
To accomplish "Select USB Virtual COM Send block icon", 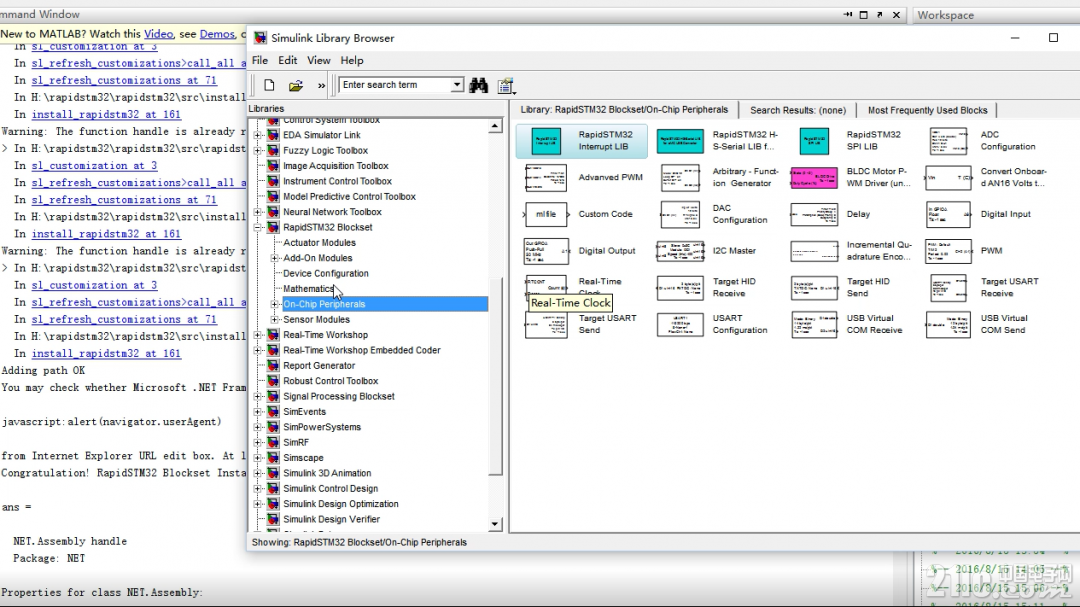I will coord(948,325).
